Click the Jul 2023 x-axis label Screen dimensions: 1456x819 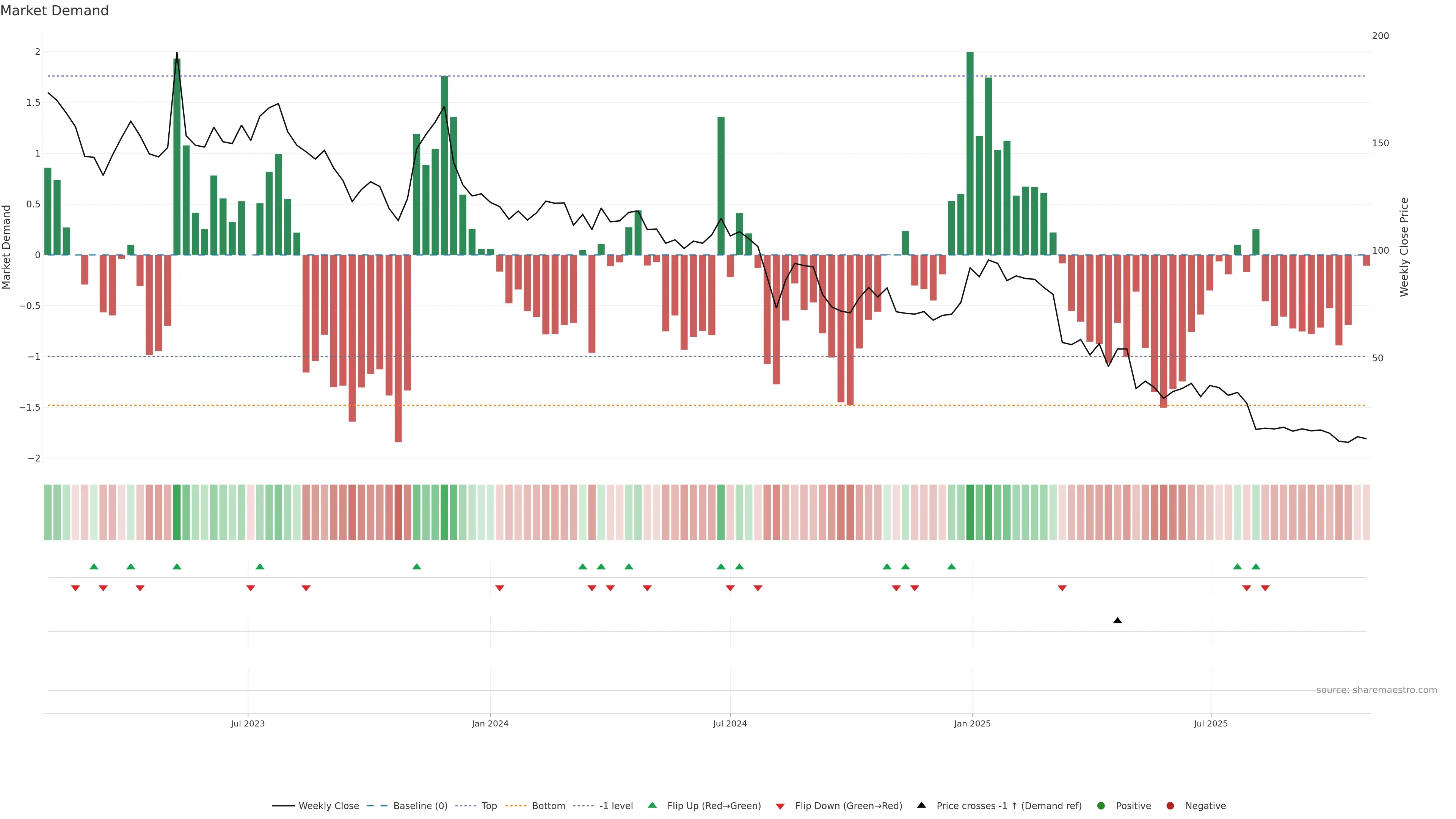coord(248,723)
